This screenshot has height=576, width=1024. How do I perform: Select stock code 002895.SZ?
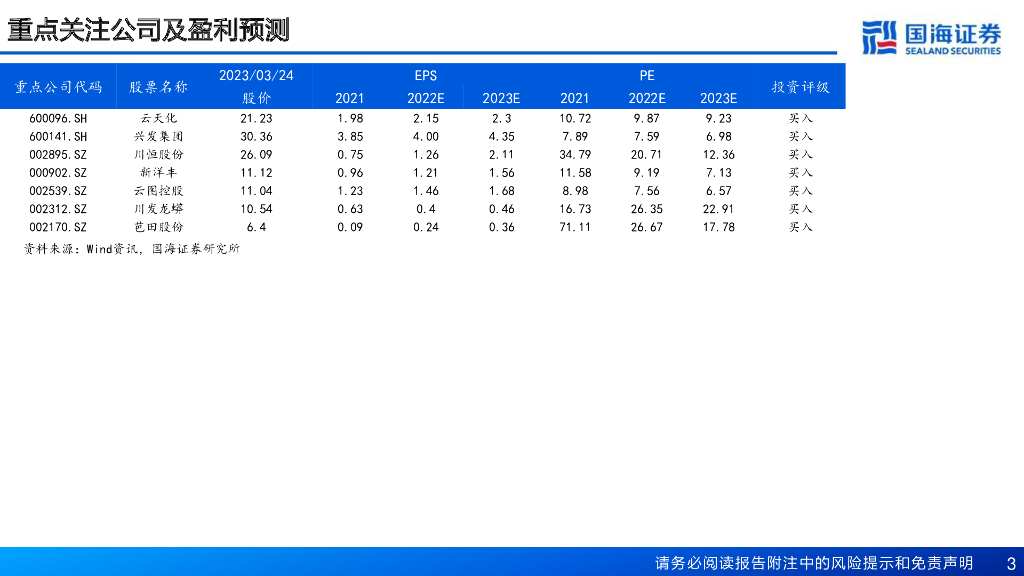tap(58, 155)
